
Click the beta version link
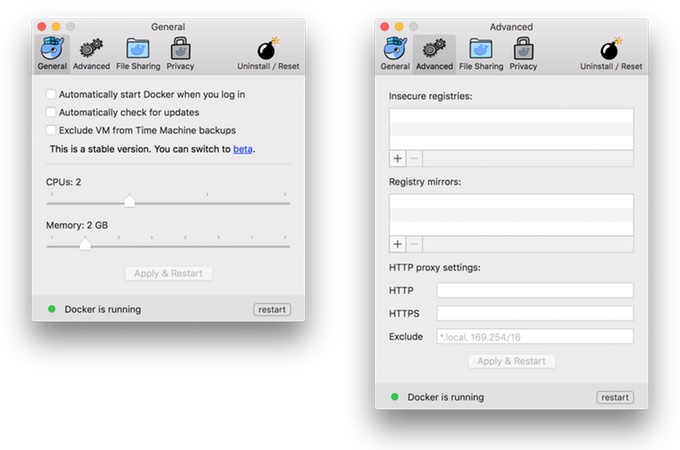tap(243, 149)
